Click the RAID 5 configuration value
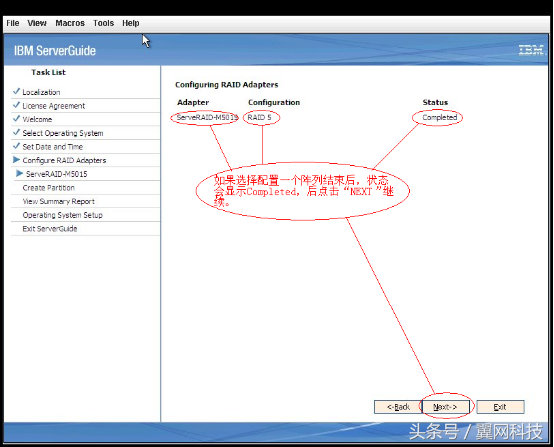 (259, 117)
